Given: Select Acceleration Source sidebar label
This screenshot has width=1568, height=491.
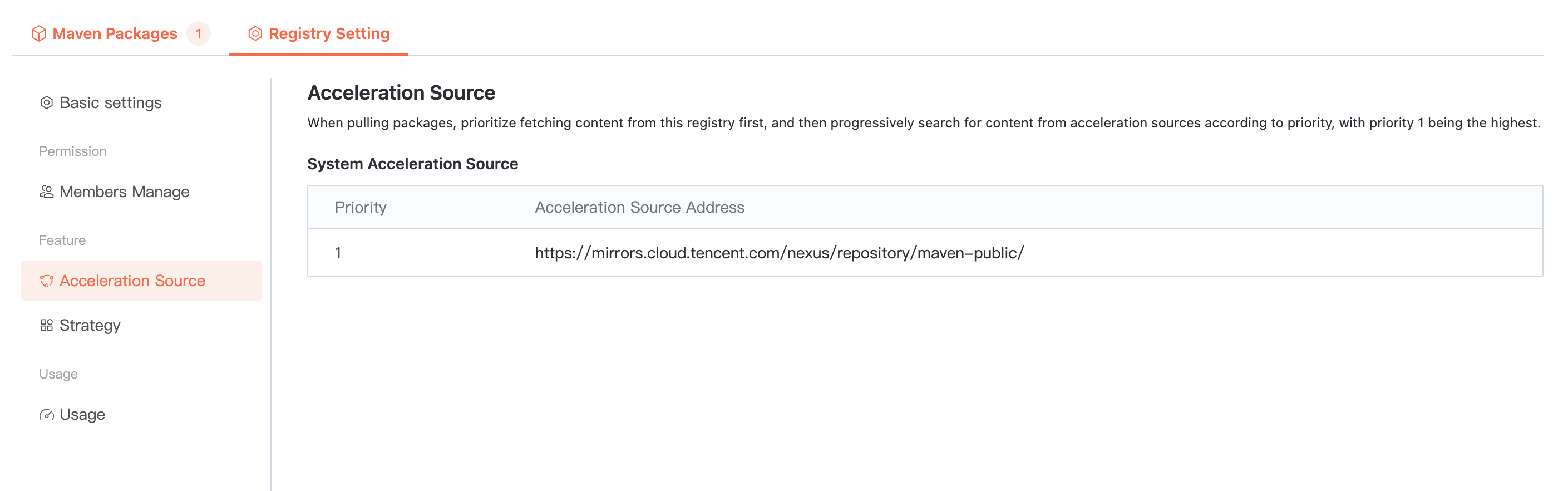Looking at the screenshot, I should (x=132, y=281).
